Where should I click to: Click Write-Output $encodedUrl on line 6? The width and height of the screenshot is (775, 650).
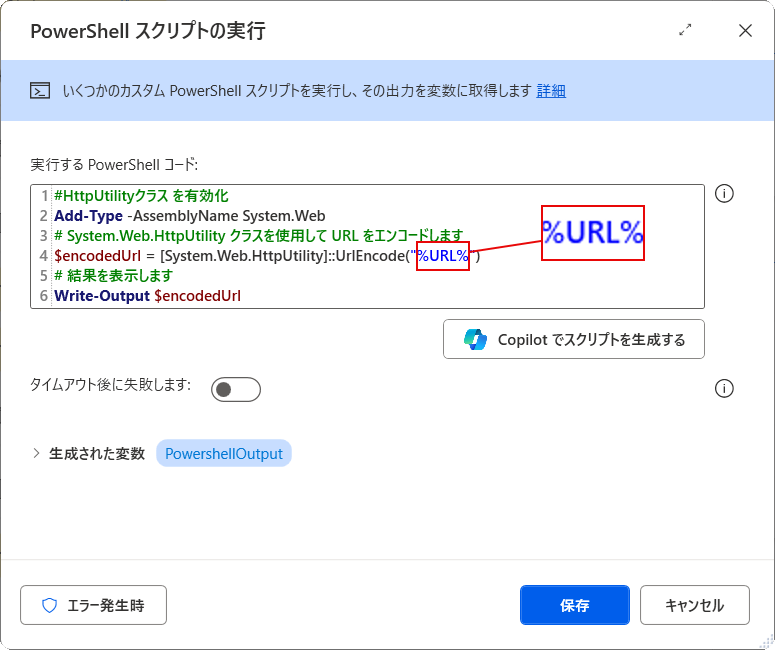[x=147, y=296]
